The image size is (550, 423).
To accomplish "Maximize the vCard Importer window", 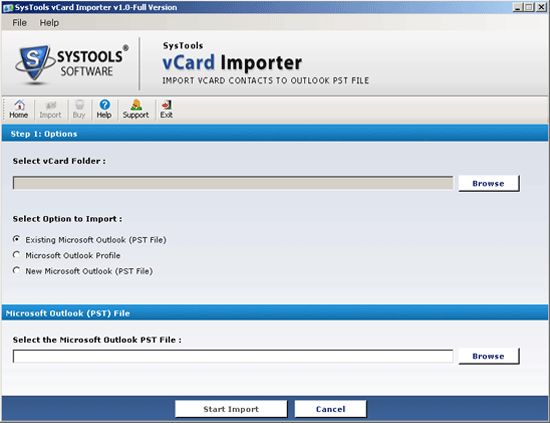I will (x=530, y=7).
